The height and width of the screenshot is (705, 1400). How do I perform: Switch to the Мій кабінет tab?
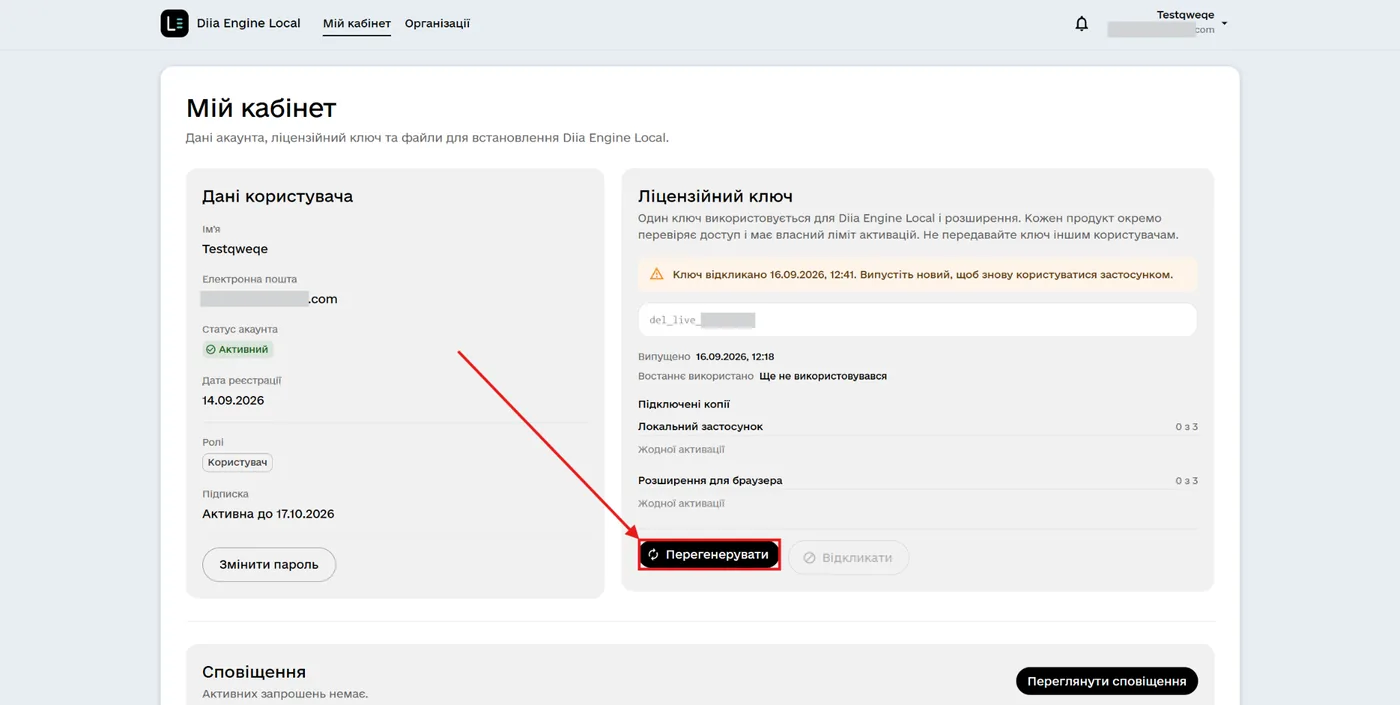click(357, 23)
